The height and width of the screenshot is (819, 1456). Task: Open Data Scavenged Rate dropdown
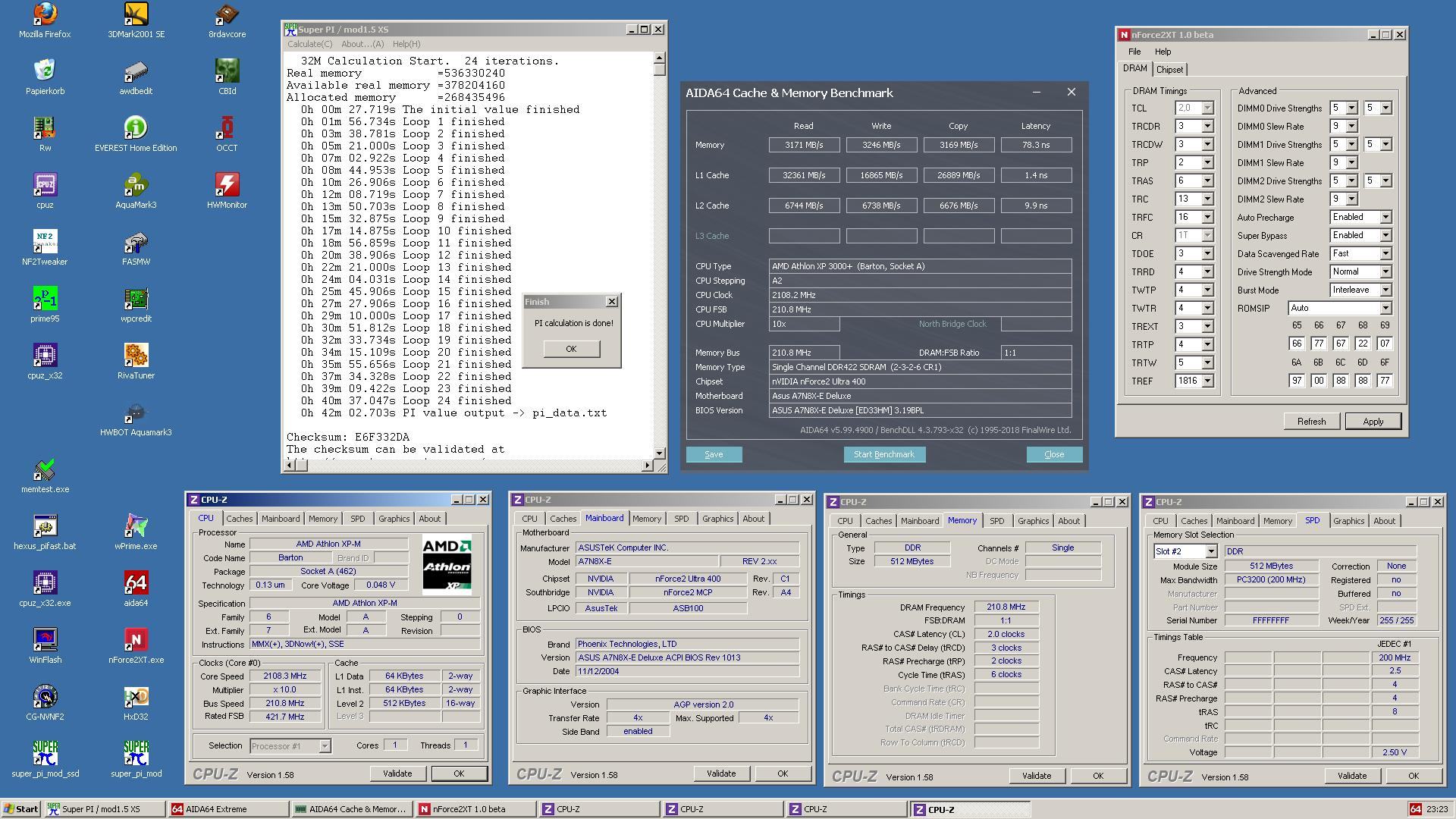click(x=1385, y=253)
